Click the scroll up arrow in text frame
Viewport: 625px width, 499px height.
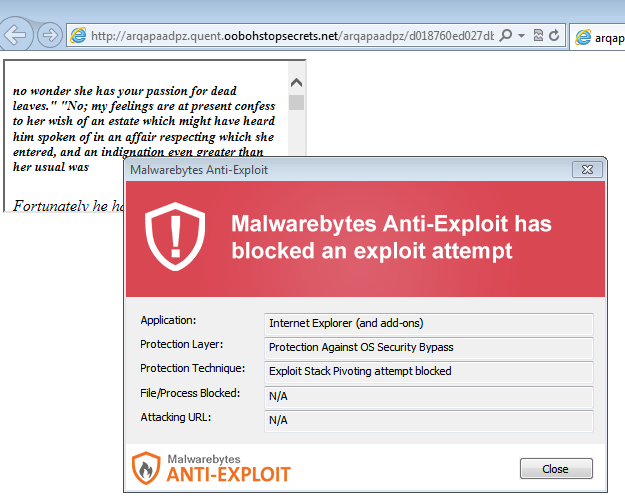(x=296, y=81)
